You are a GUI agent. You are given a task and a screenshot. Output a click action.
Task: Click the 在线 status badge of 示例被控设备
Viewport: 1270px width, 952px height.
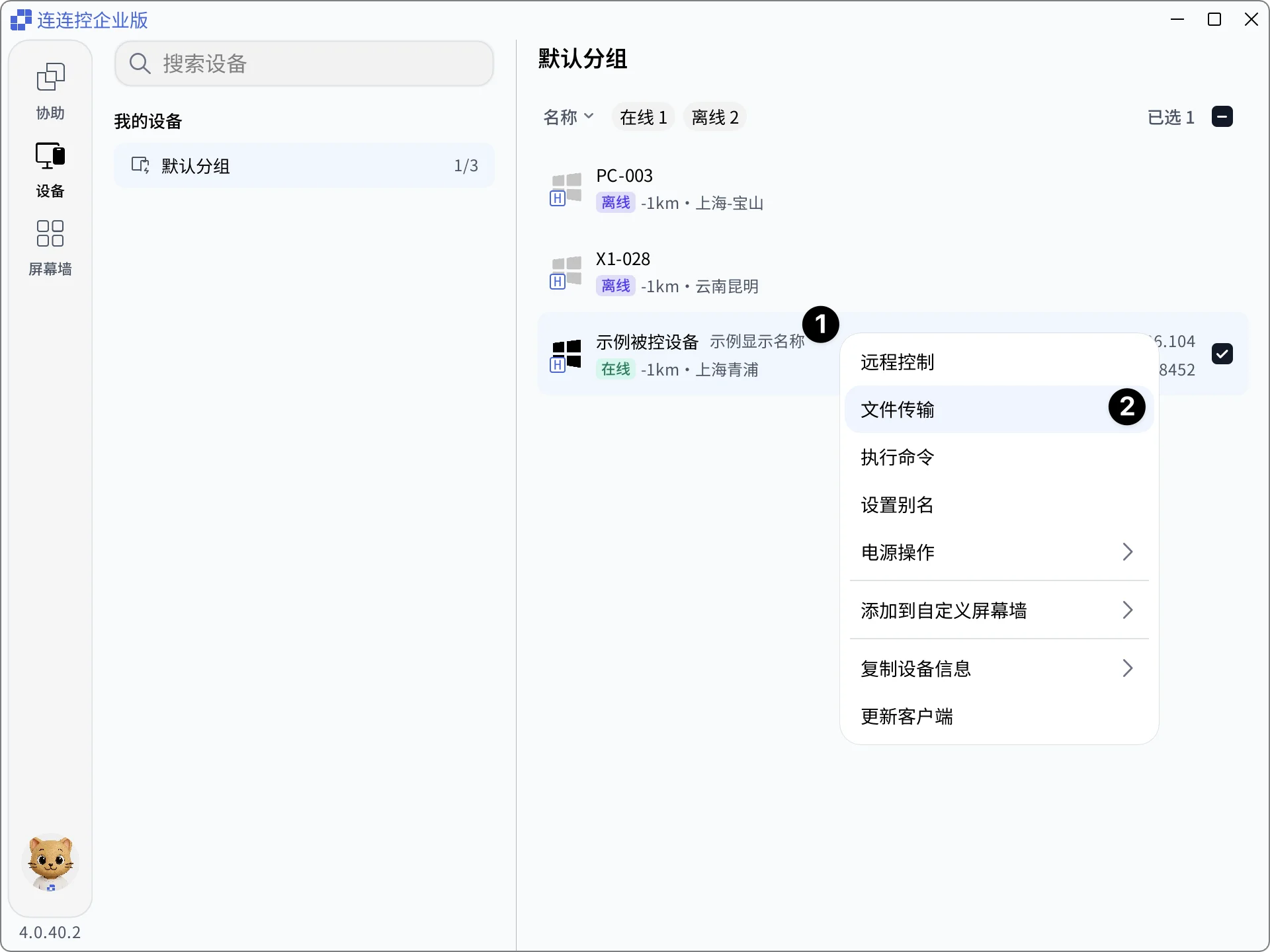coord(615,369)
